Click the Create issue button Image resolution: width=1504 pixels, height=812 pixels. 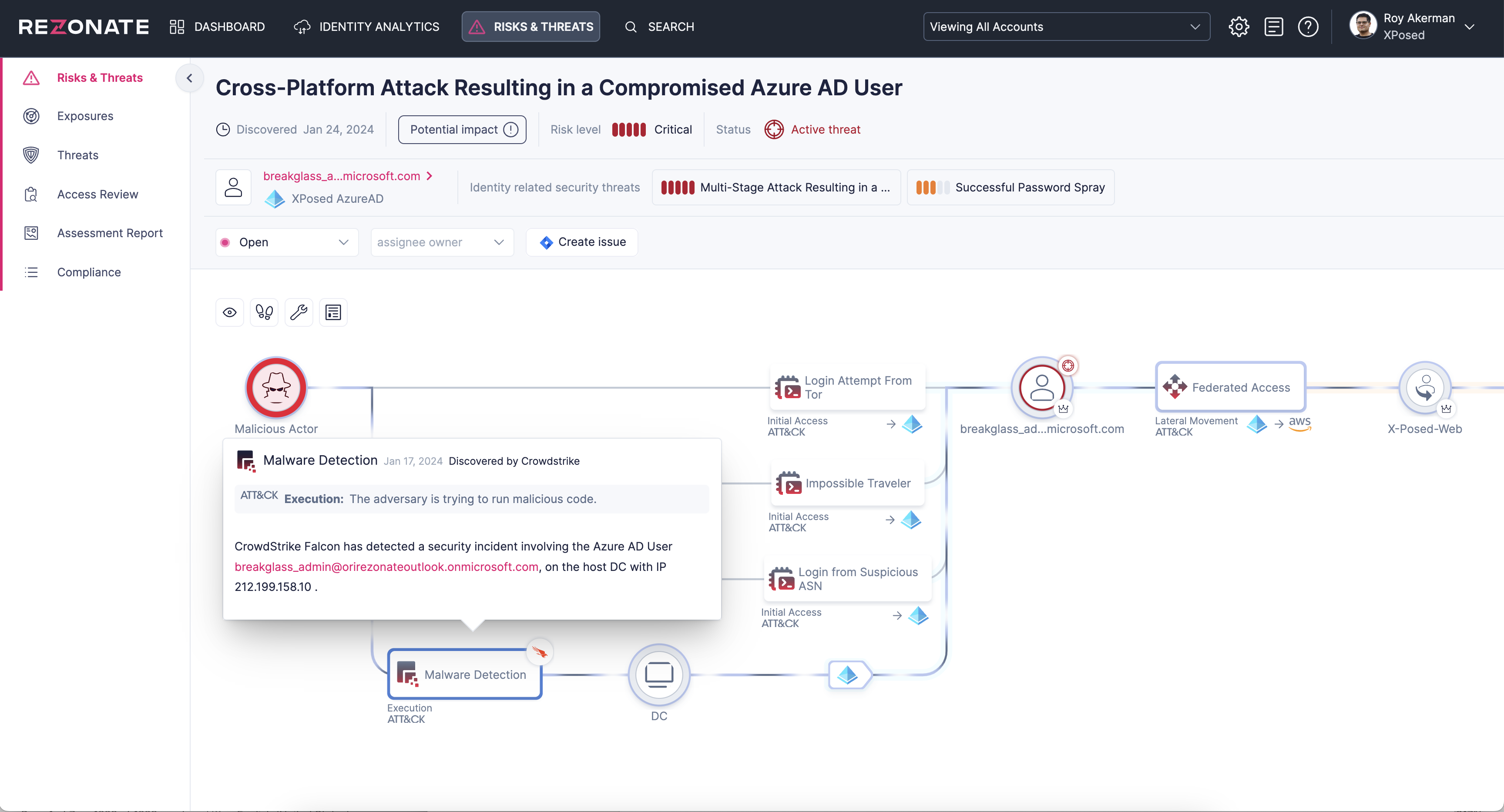(x=582, y=242)
